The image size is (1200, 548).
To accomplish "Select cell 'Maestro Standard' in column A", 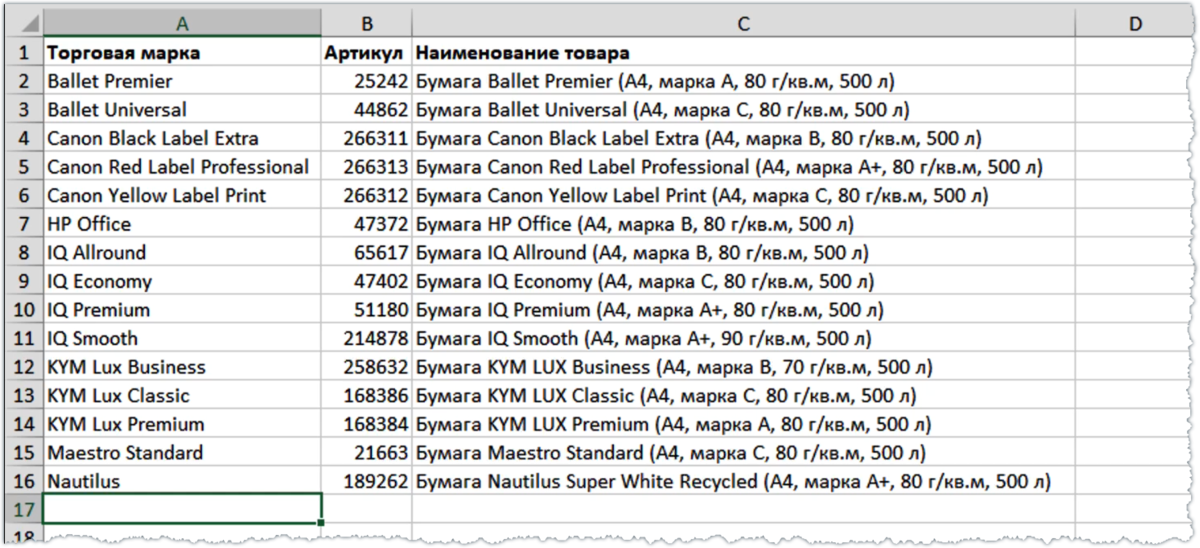I will click(182, 452).
